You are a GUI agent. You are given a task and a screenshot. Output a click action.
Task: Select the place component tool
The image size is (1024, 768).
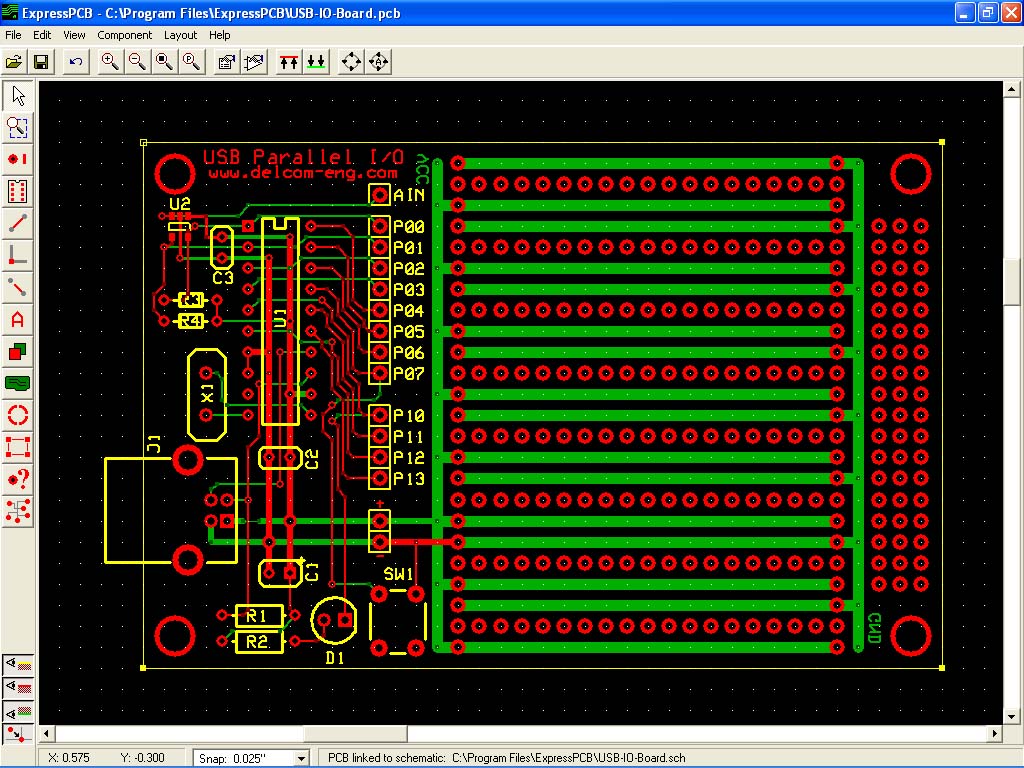coord(17,191)
